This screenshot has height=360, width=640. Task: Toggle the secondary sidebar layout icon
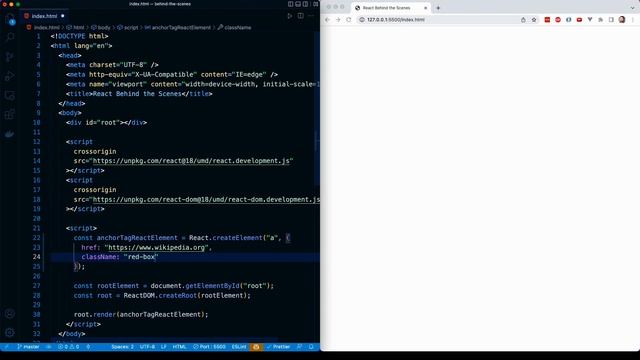[x=305, y=4]
